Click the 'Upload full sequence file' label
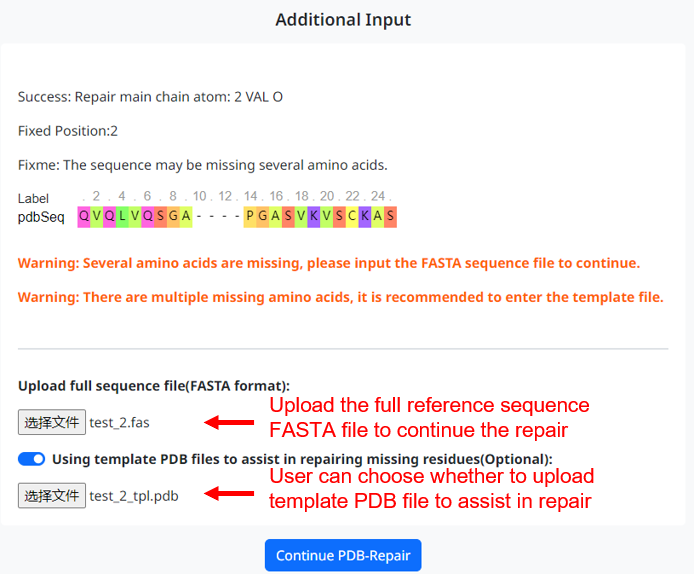The width and height of the screenshot is (694, 574). click(154, 386)
